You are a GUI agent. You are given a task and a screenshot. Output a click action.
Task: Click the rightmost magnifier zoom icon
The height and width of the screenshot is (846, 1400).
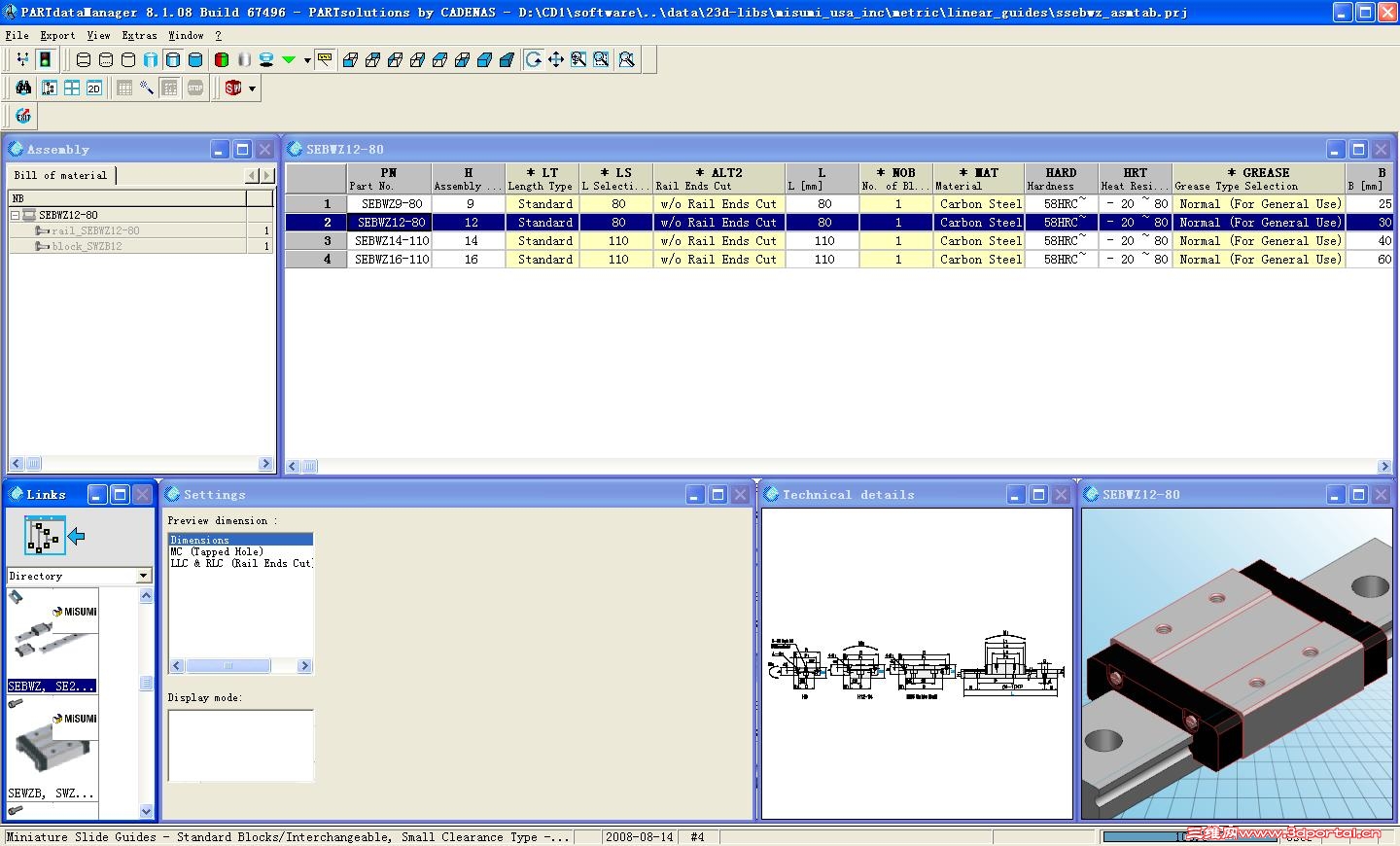(627, 59)
